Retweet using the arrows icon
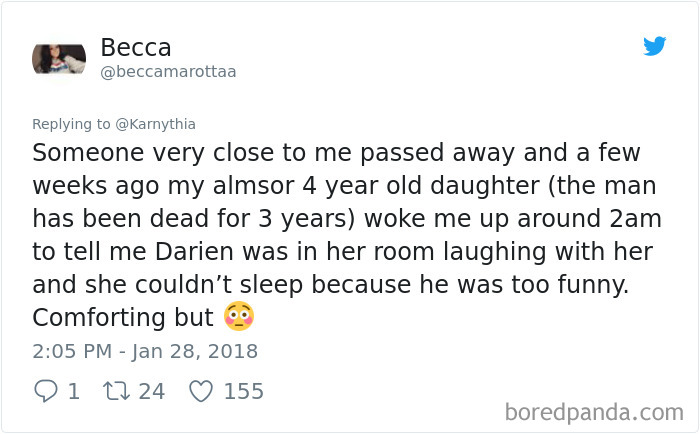The height and width of the screenshot is (434, 700). [x=116, y=391]
